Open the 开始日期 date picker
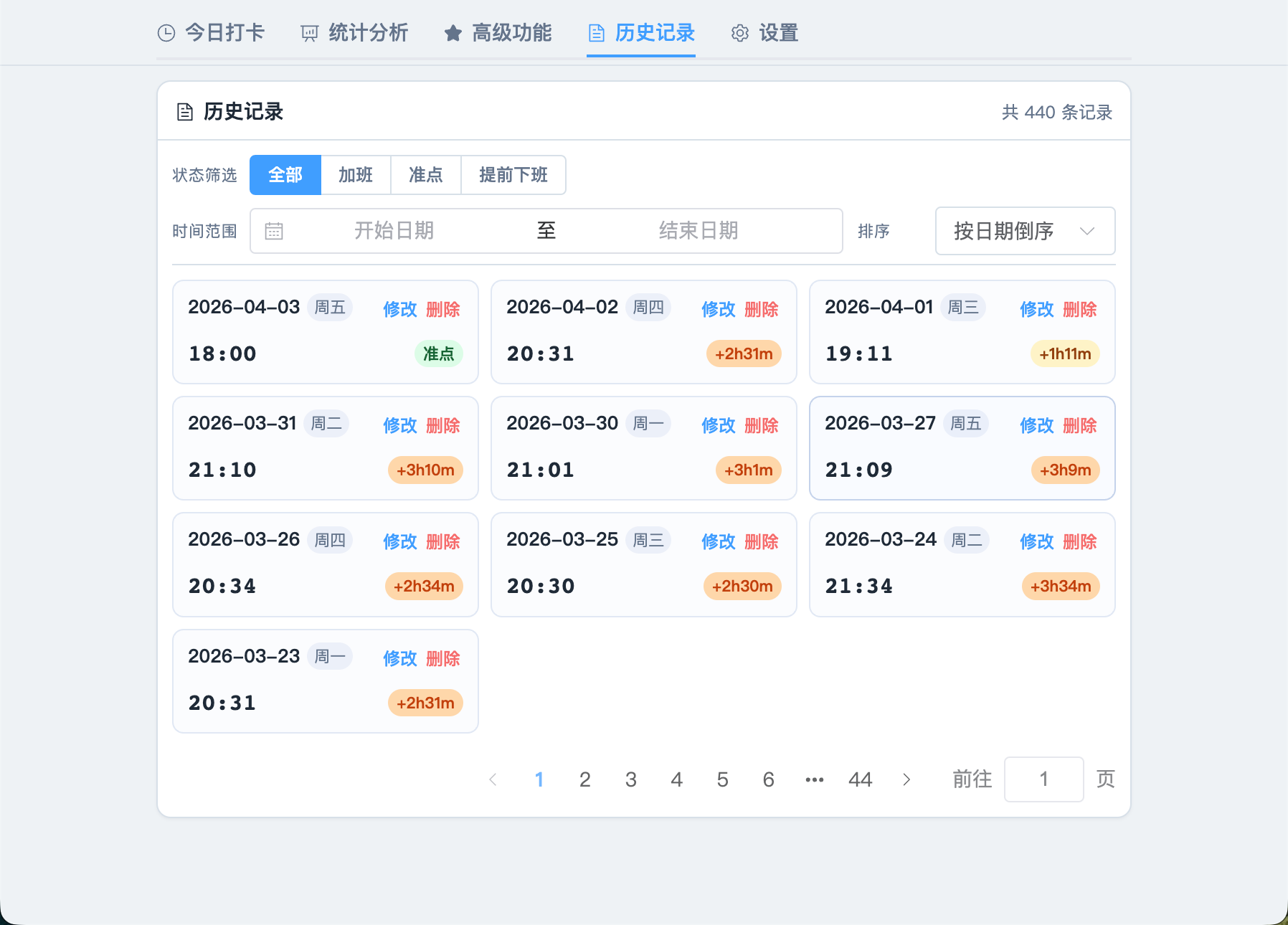This screenshot has height=925, width=1288. pyautogui.click(x=394, y=231)
